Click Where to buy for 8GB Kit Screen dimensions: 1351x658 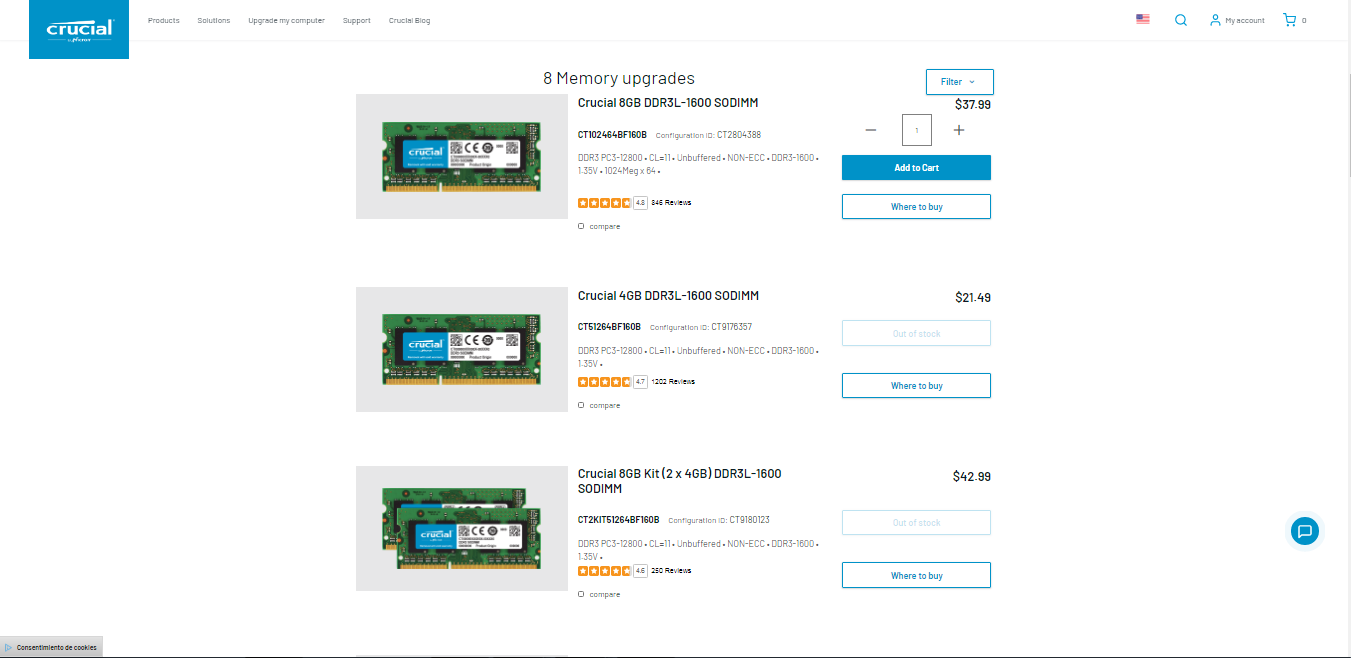[x=917, y=576]
